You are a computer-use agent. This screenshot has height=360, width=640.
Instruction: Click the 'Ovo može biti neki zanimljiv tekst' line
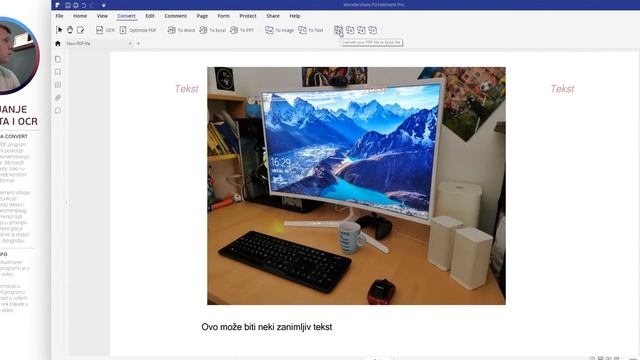tap(267, 327)
